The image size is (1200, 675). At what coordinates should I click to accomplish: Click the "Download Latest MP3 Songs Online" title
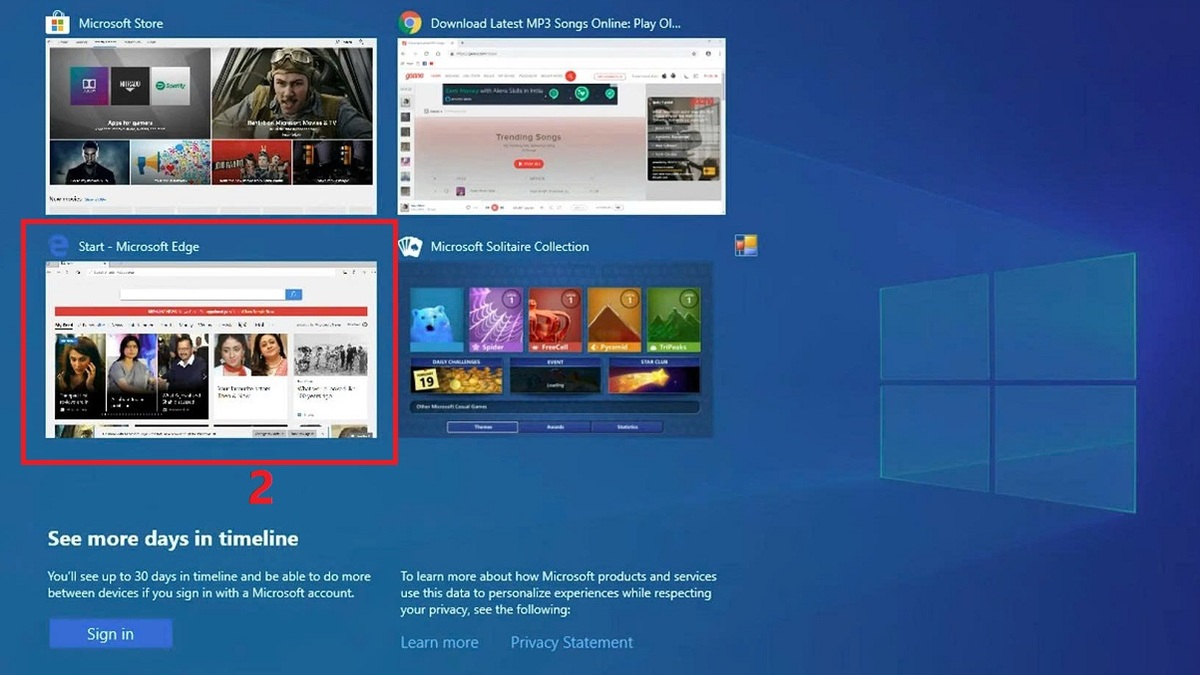(556, 23)
